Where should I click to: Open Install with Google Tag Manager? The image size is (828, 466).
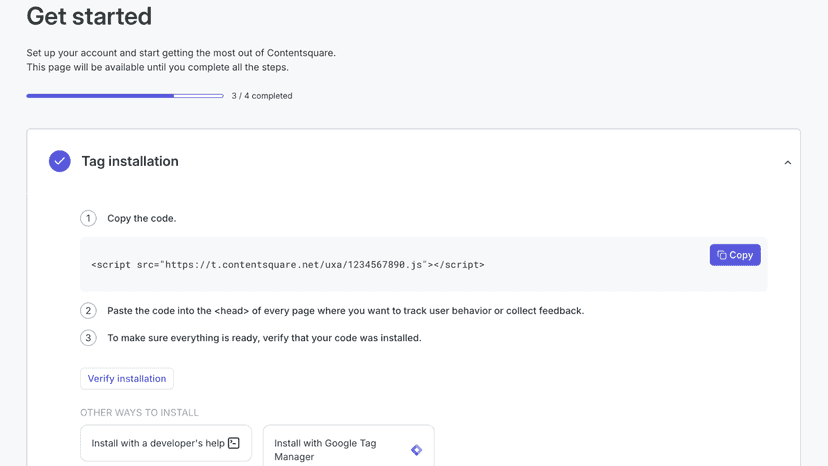[x=349, y=447]
